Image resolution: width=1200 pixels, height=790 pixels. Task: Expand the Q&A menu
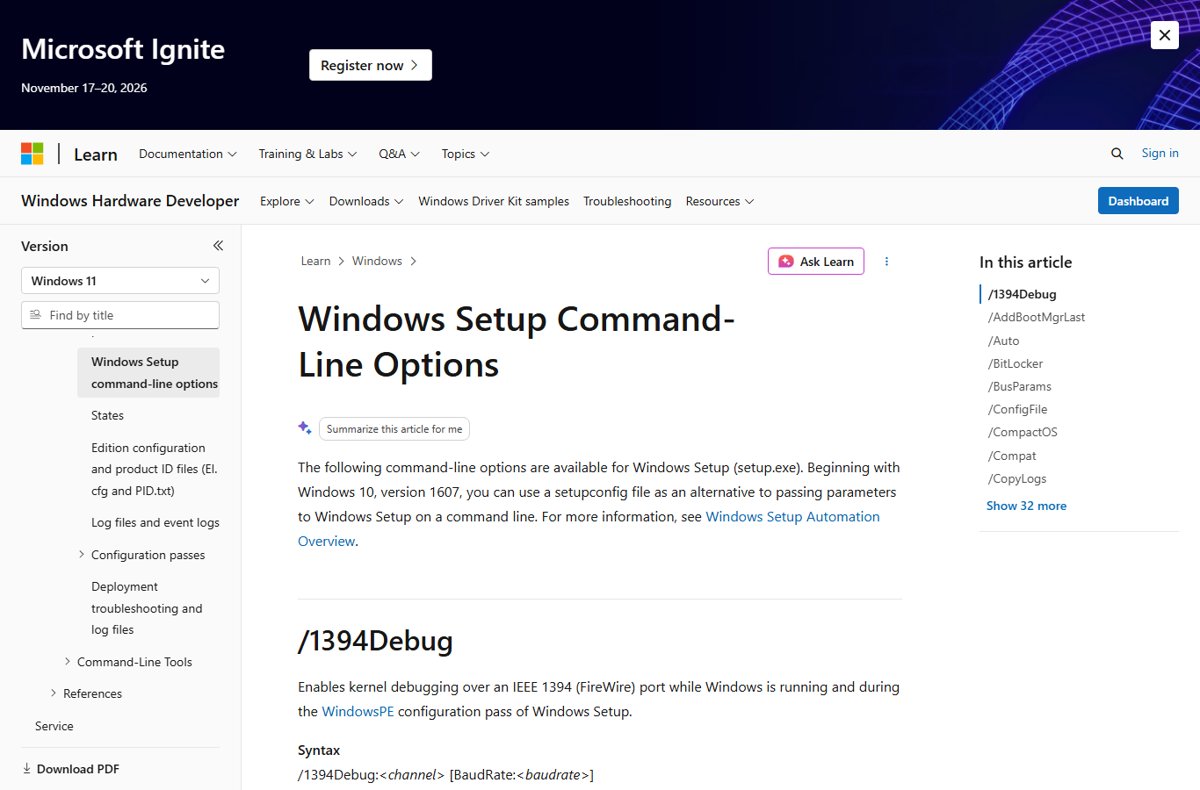click(399, 154)
